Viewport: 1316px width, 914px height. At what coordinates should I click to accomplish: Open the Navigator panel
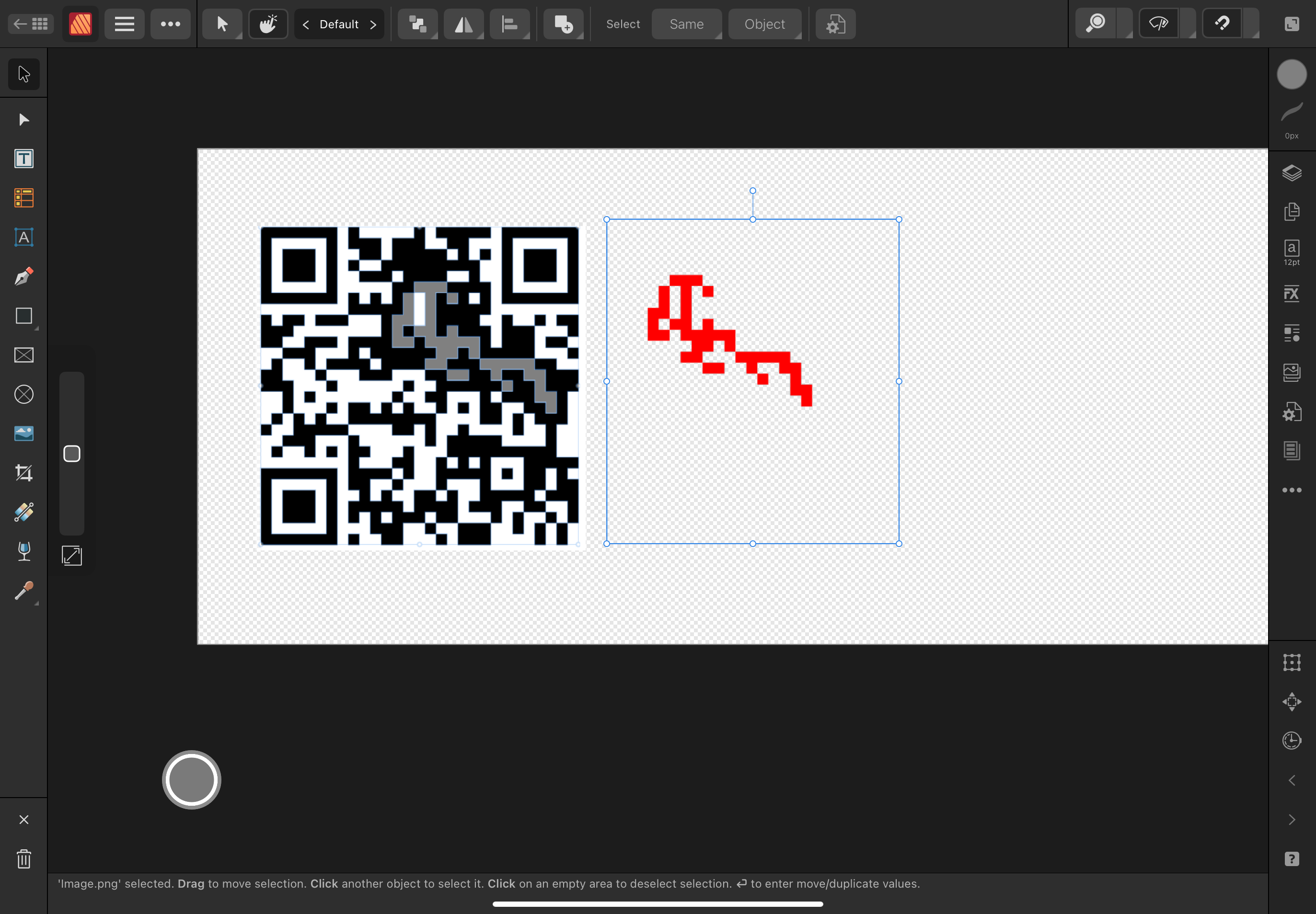coord(1292,701)
